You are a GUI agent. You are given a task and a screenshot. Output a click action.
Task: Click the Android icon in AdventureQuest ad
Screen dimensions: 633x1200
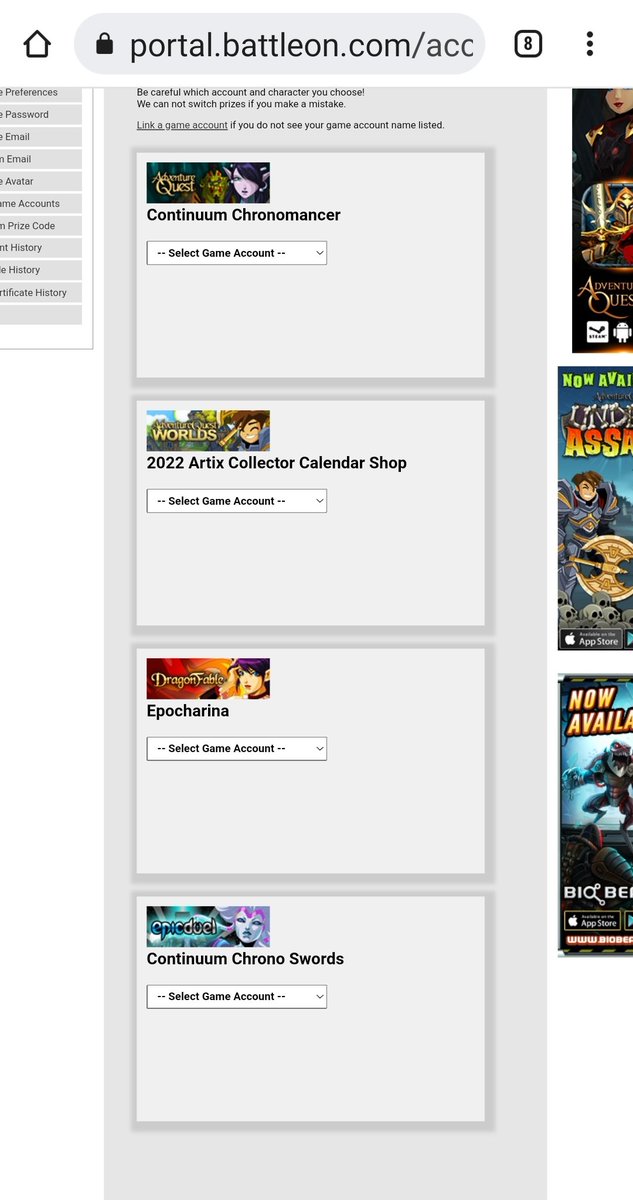click(623, 333)
